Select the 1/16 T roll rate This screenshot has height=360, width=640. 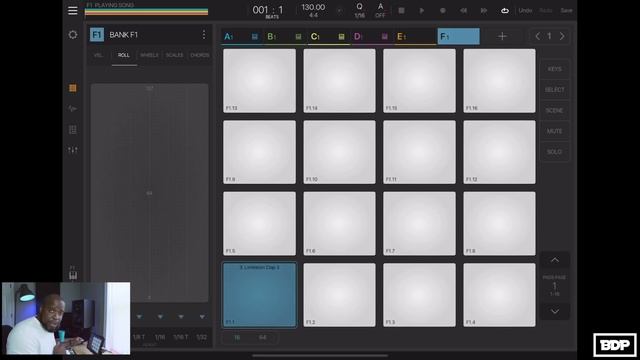[181, 337]
